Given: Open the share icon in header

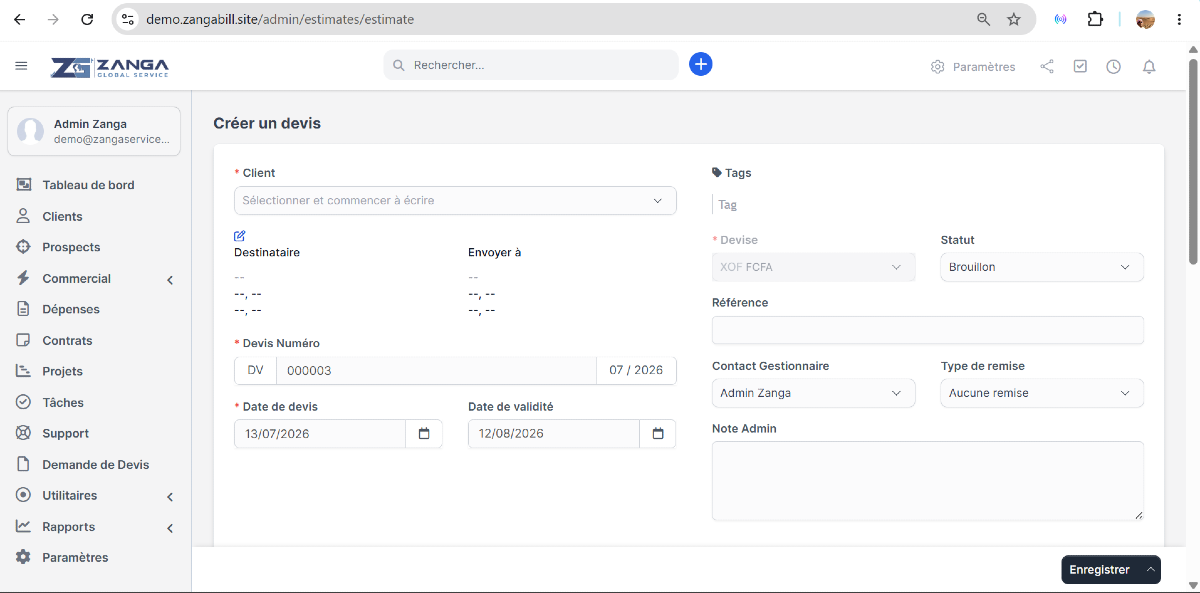Looking at the screenshot, I should (x=1047, y=67).
